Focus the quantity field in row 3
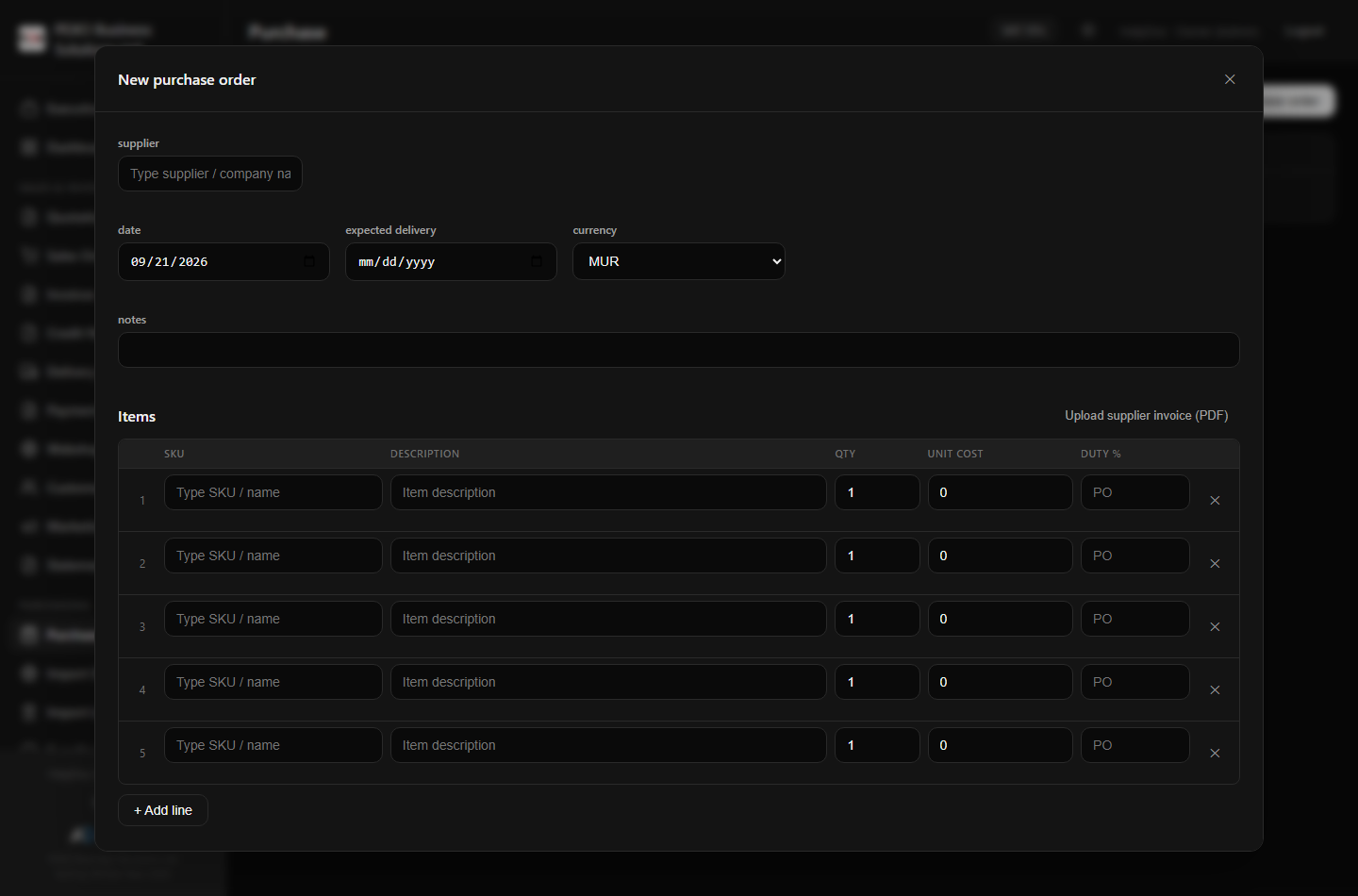Screen dimensions: 1358x896 [877, 619]
